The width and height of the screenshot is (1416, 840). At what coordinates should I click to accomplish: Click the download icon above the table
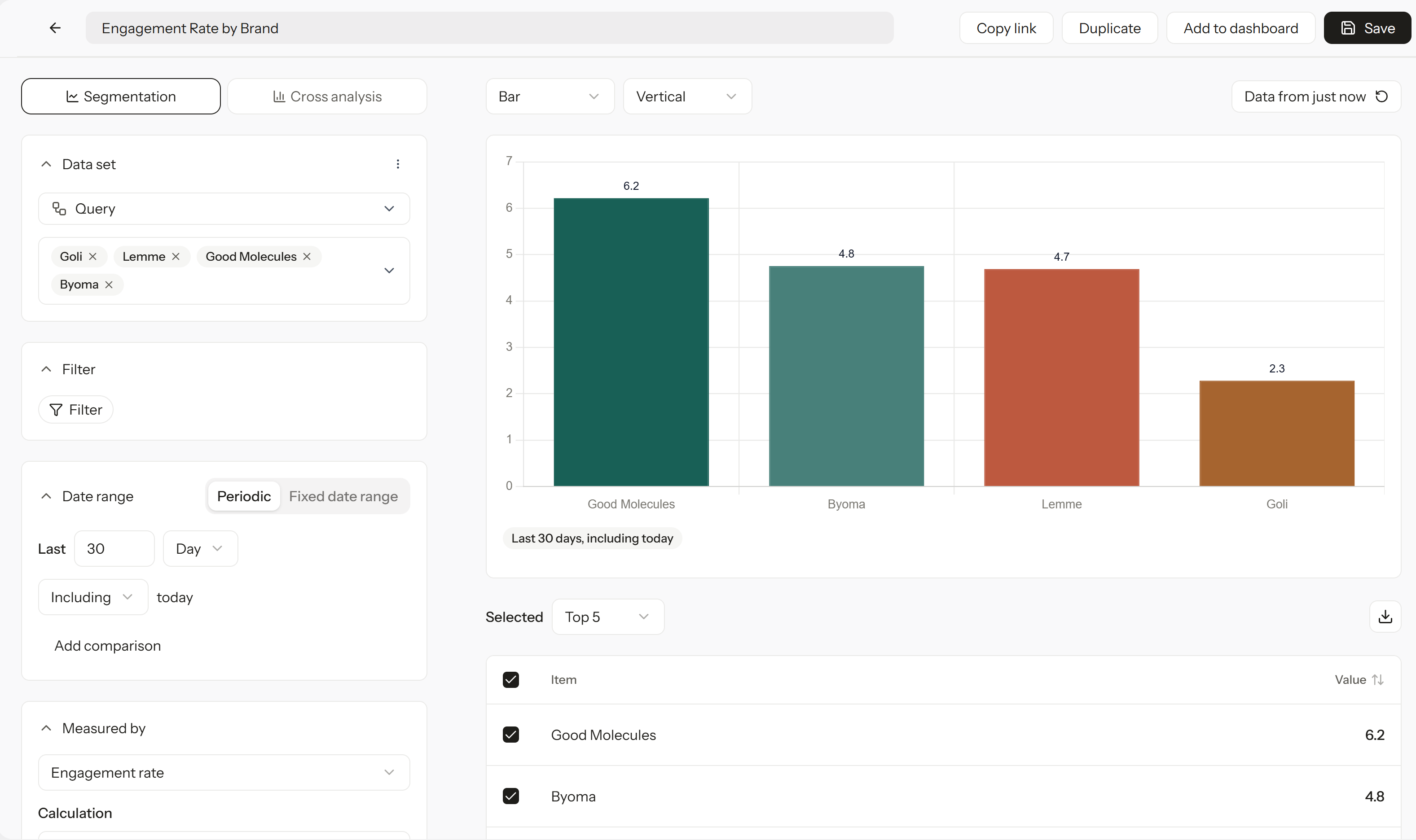pyautogui.click(x=1385, y=617)
